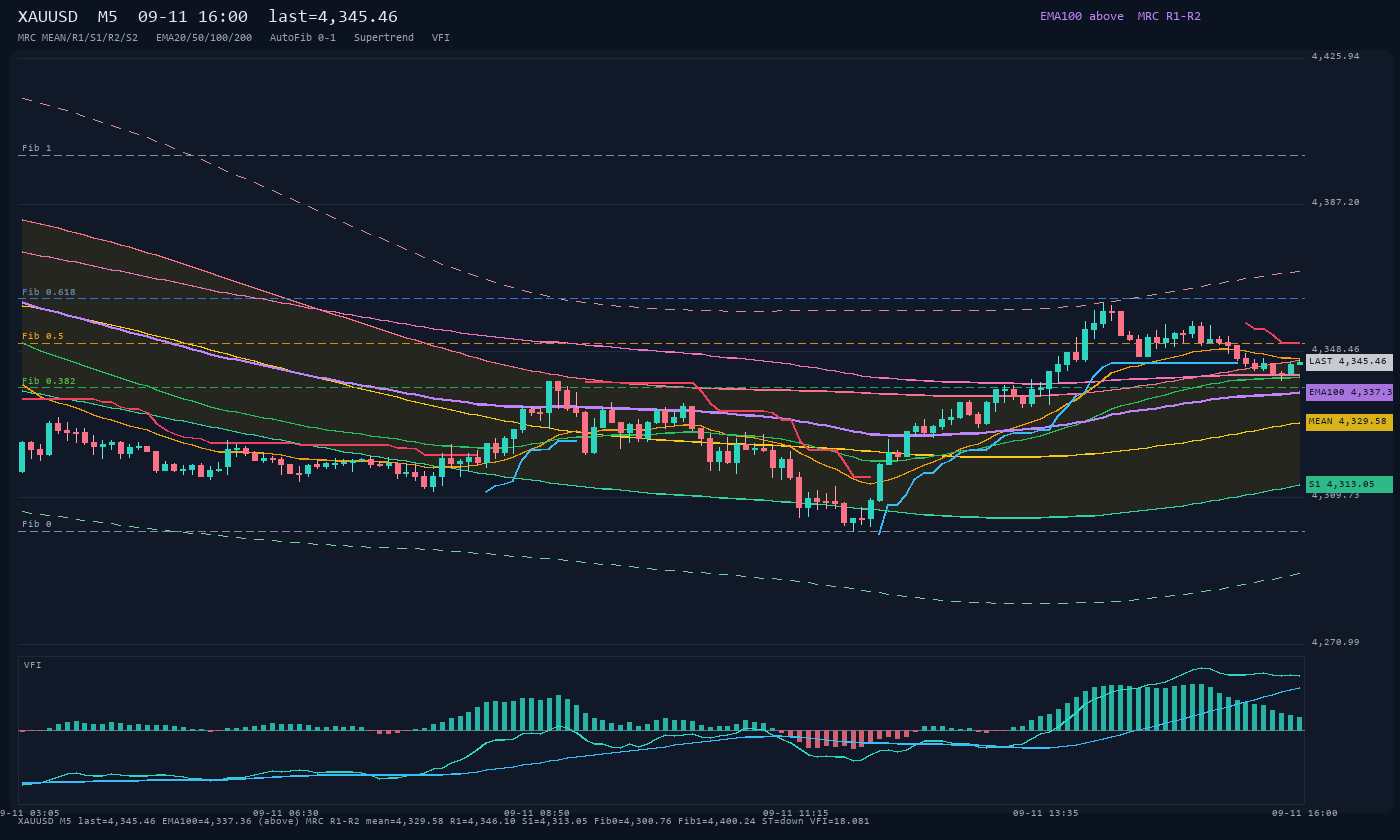Select the Supertrend legend label
The image size is (1400, 840).
pos(384,38)
